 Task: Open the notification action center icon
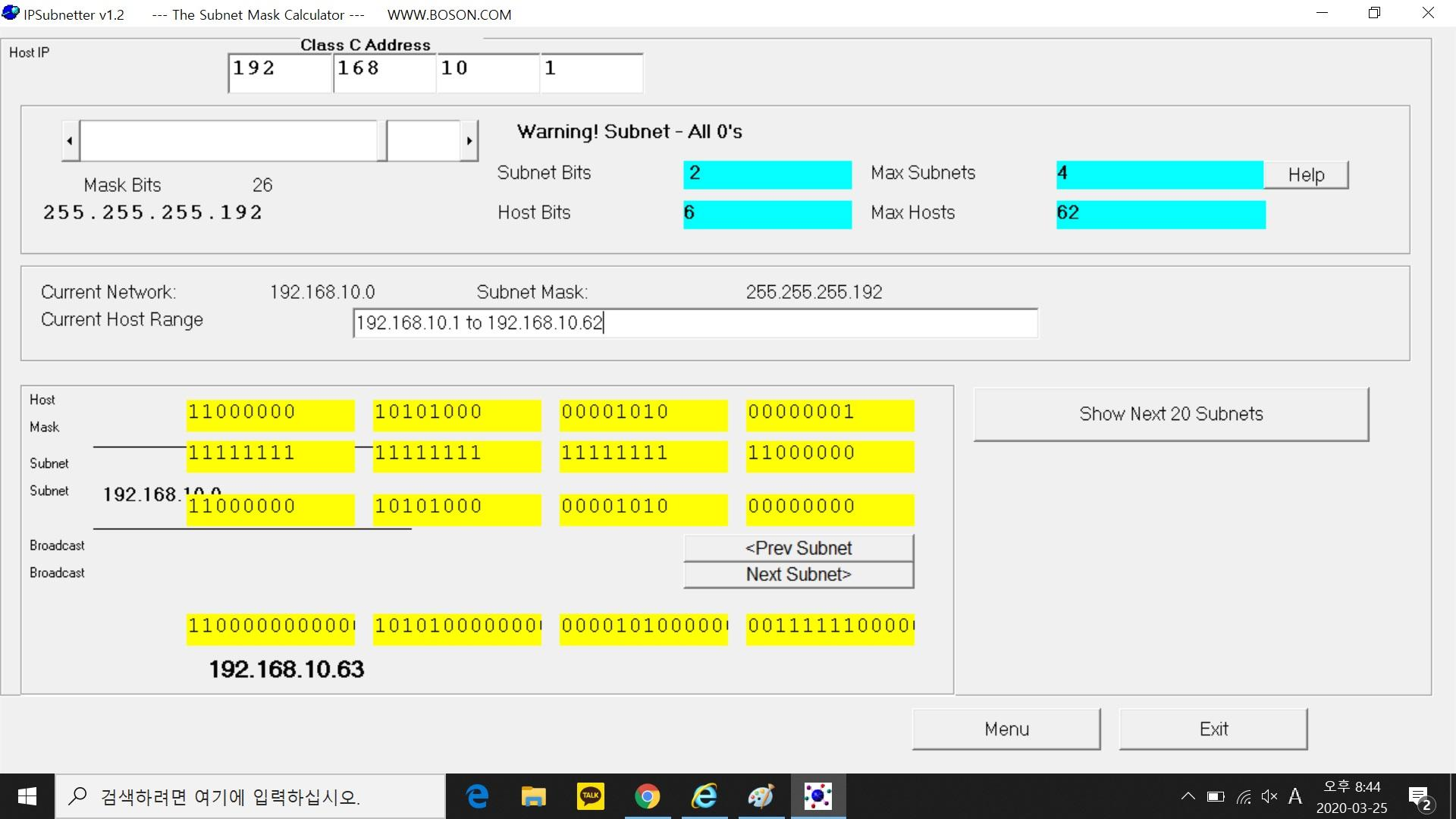click(x=1420, y=798)
